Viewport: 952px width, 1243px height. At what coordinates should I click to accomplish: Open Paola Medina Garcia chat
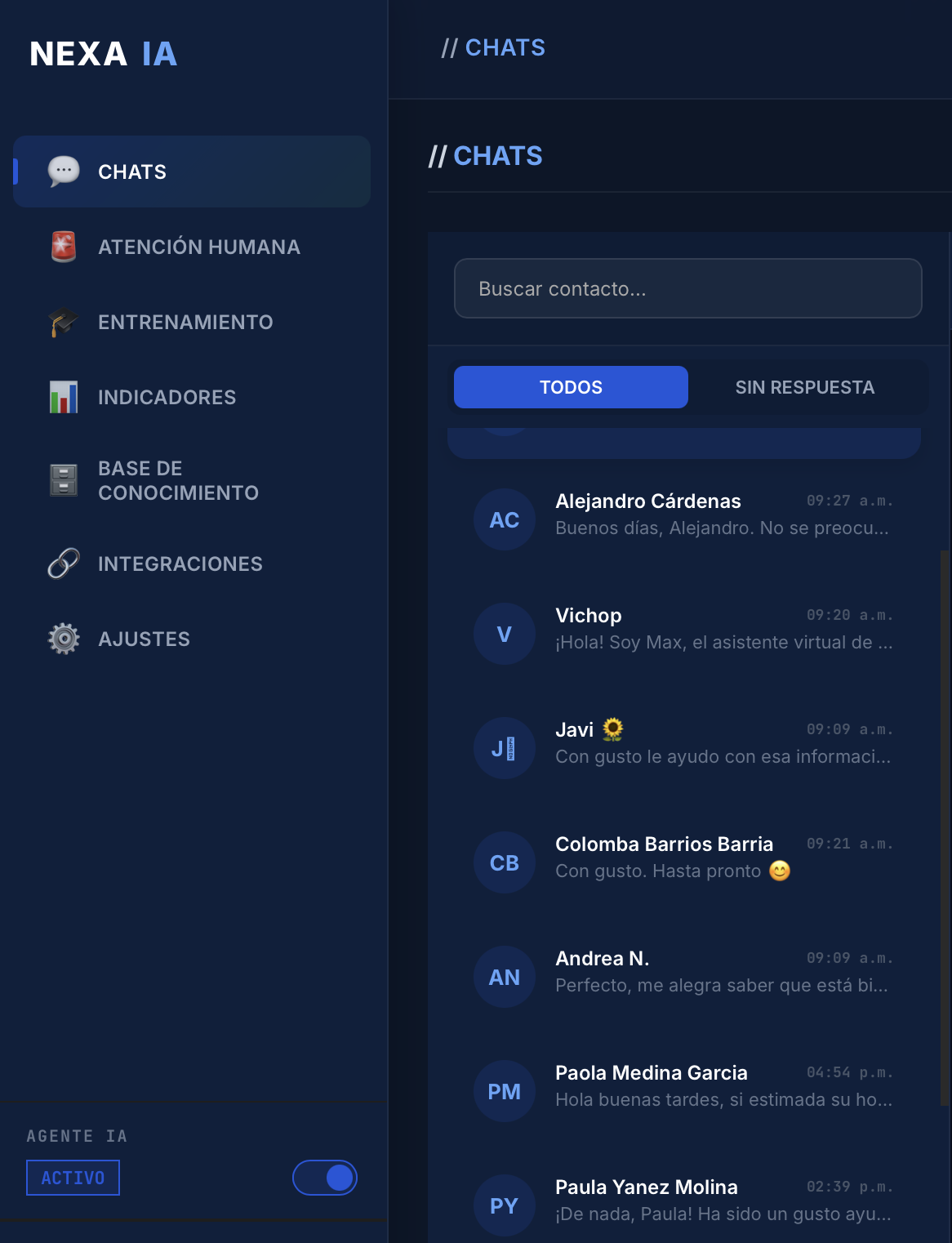pos(684,1091)
